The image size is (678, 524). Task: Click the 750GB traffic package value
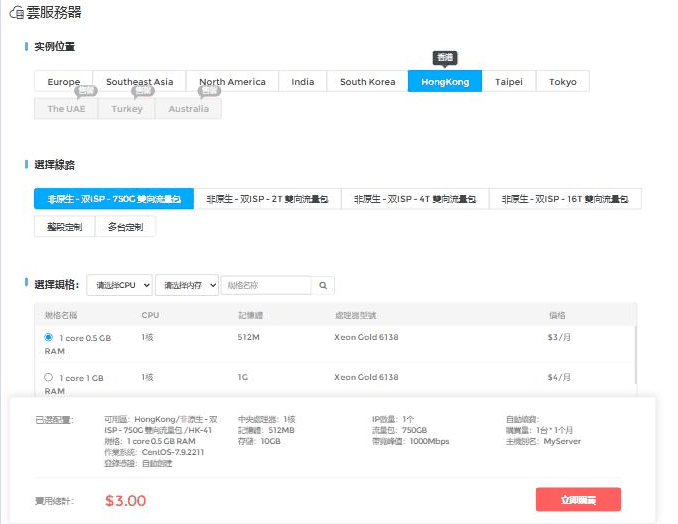414,430
